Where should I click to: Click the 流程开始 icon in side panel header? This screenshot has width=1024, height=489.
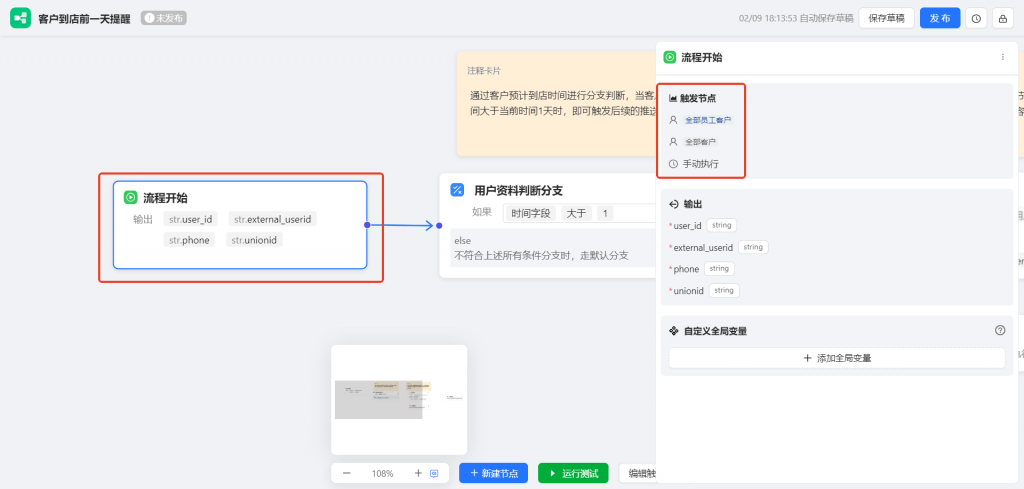coord(669,57)
